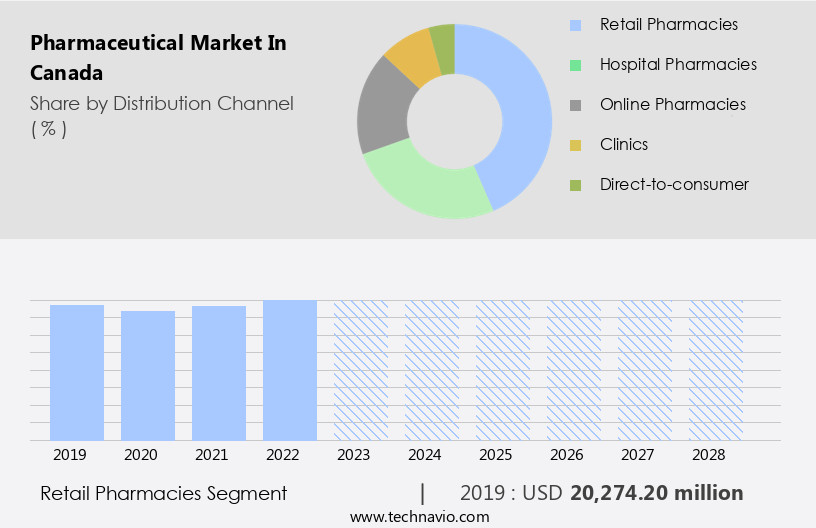Select the Hospital Pharmacies legend label
Screen dimensions: 816x528
pyautogui.click(x=678, y=64)
